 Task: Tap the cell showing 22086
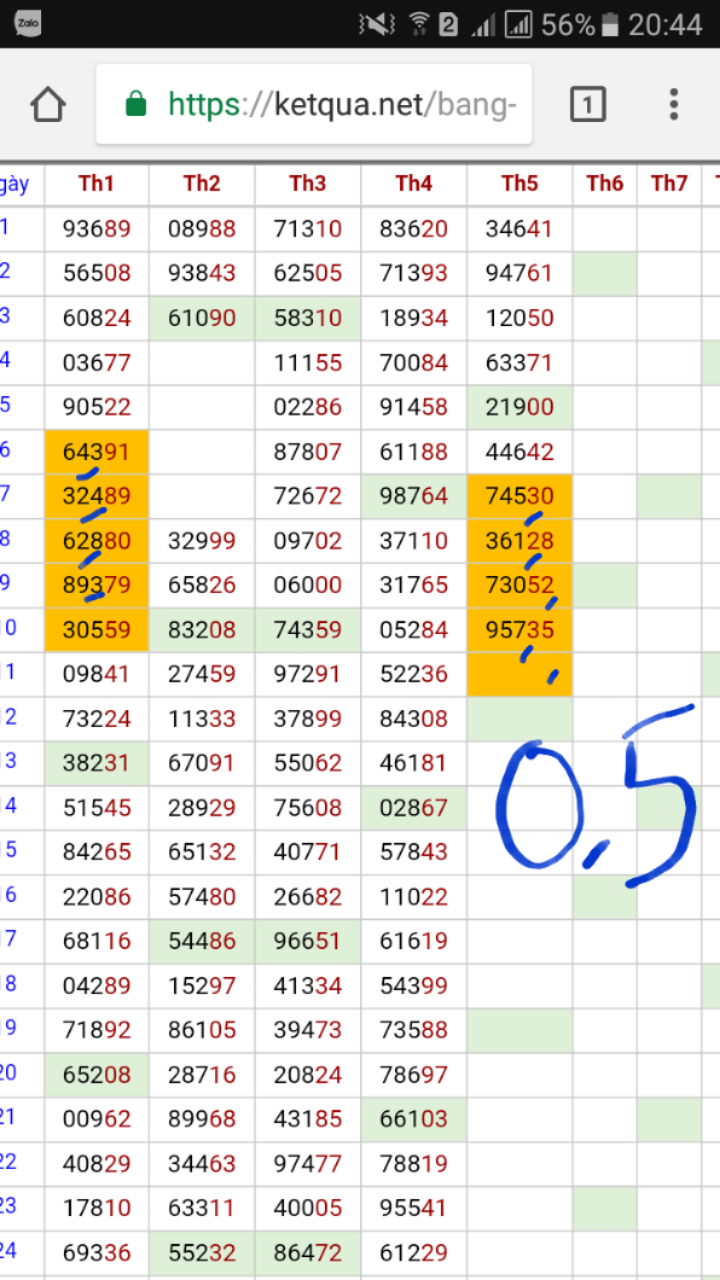click(97, 897)
